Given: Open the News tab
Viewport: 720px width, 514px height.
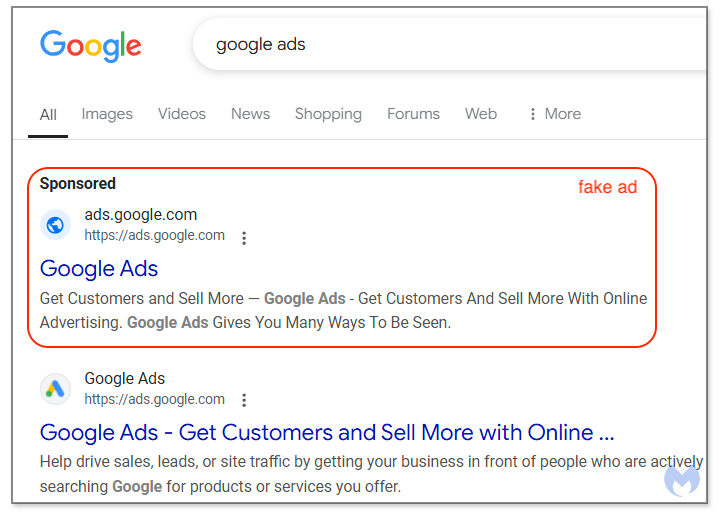Looking at the screenshot, I should (x=250, y=114).
